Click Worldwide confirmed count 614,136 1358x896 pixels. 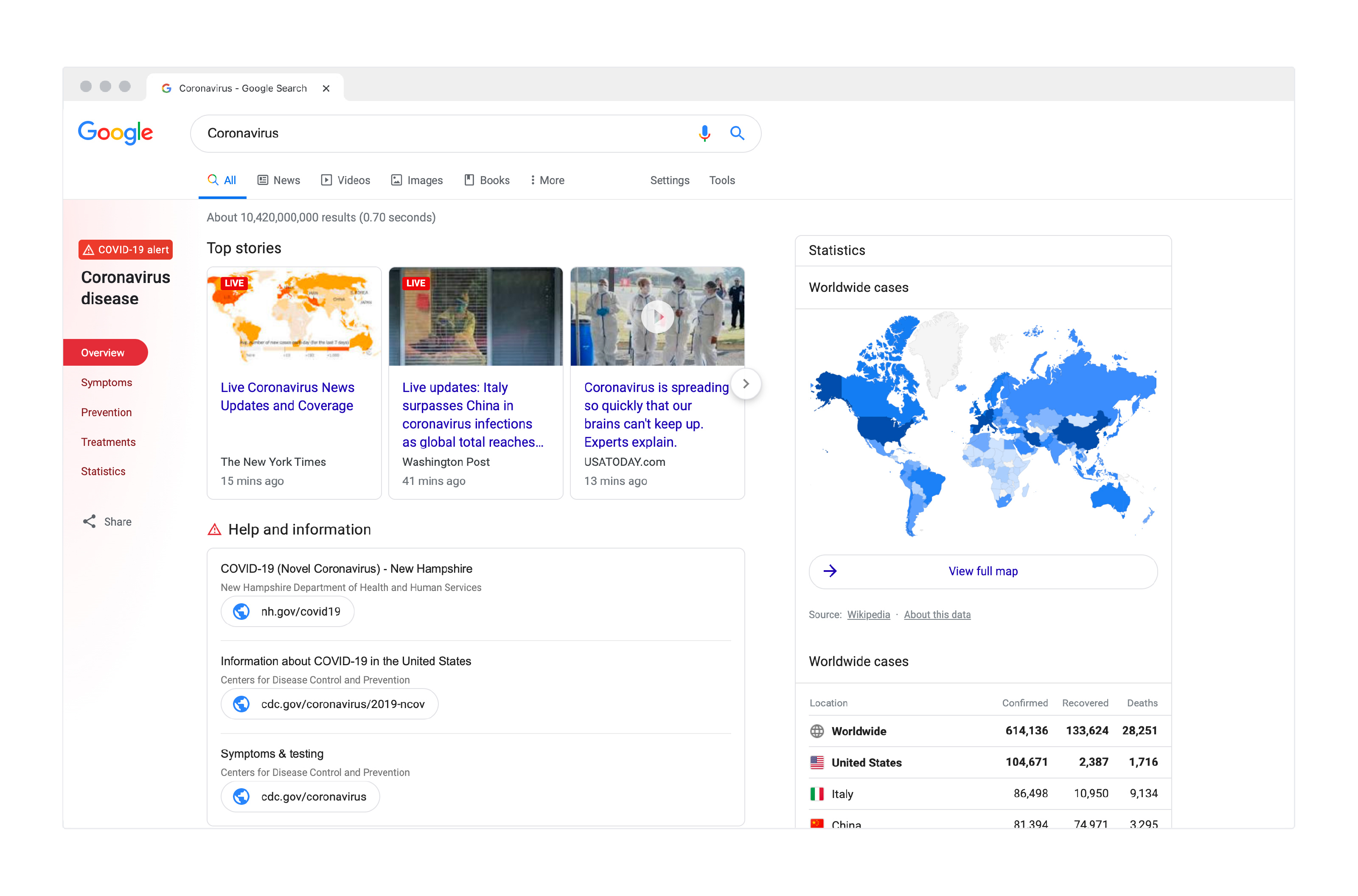pyautogui.click(x=1027, y=731)
